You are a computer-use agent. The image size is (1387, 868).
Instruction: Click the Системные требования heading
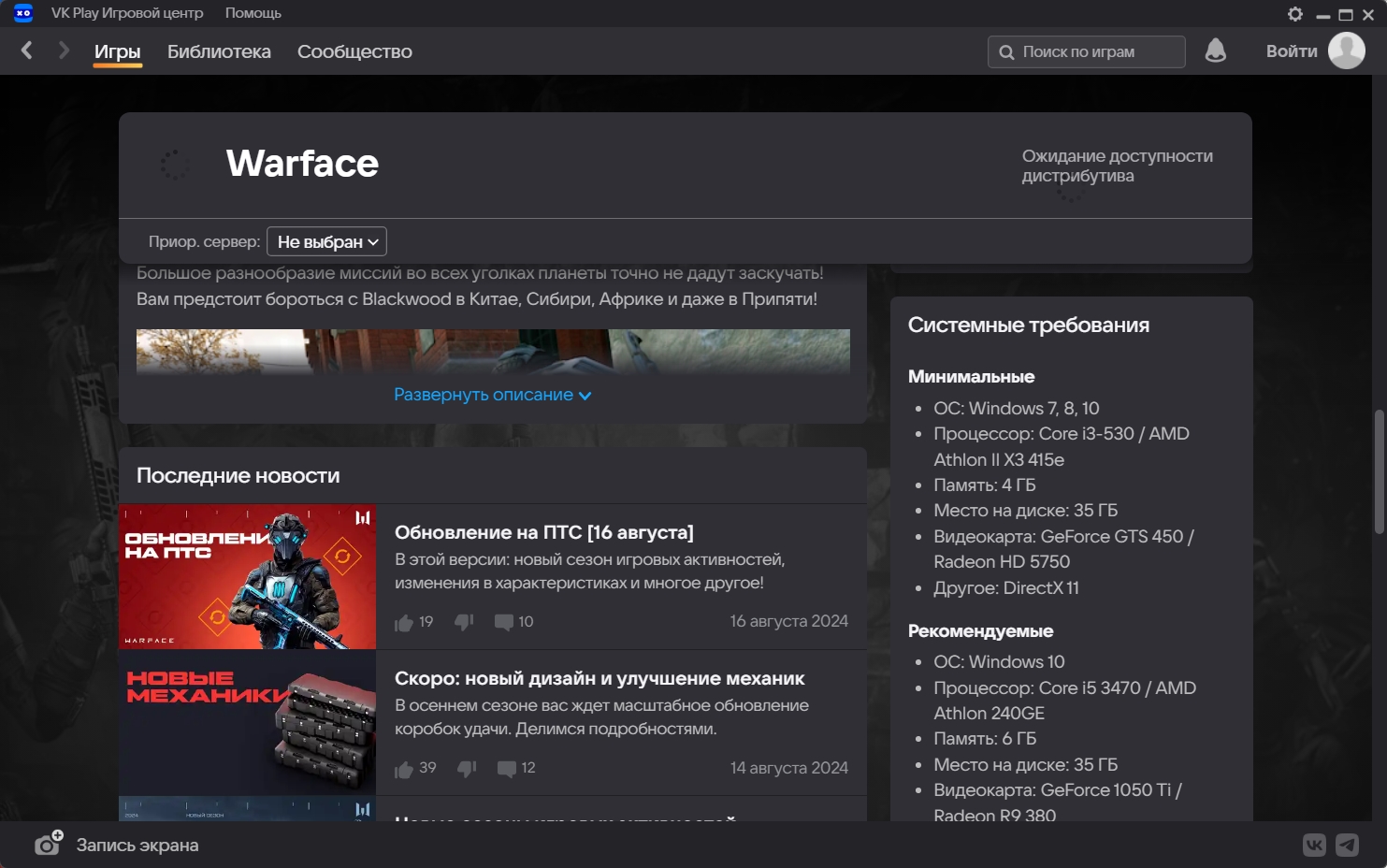(1029, 325)
